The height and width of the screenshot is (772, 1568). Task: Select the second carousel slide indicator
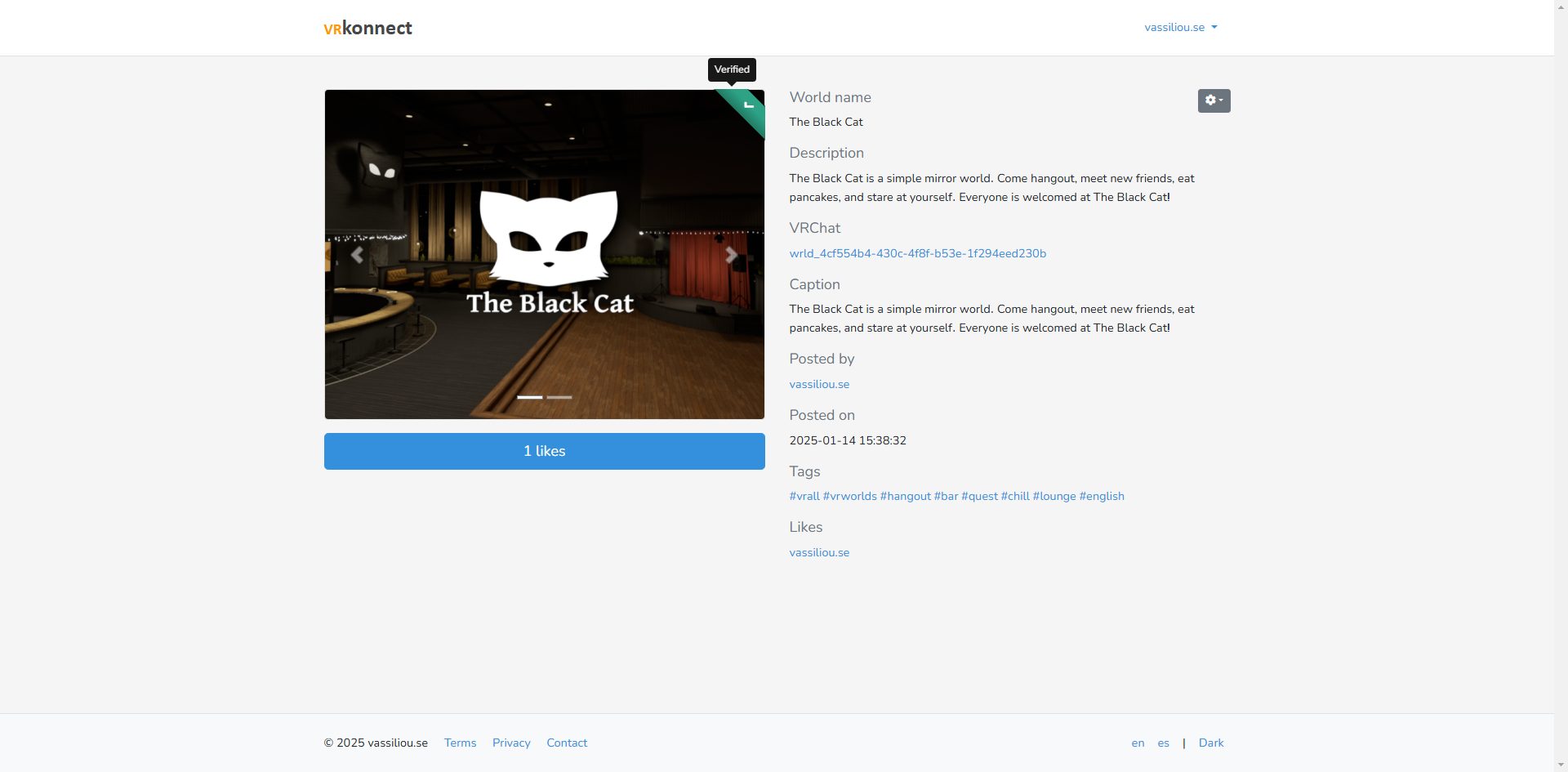coord(559,397)
